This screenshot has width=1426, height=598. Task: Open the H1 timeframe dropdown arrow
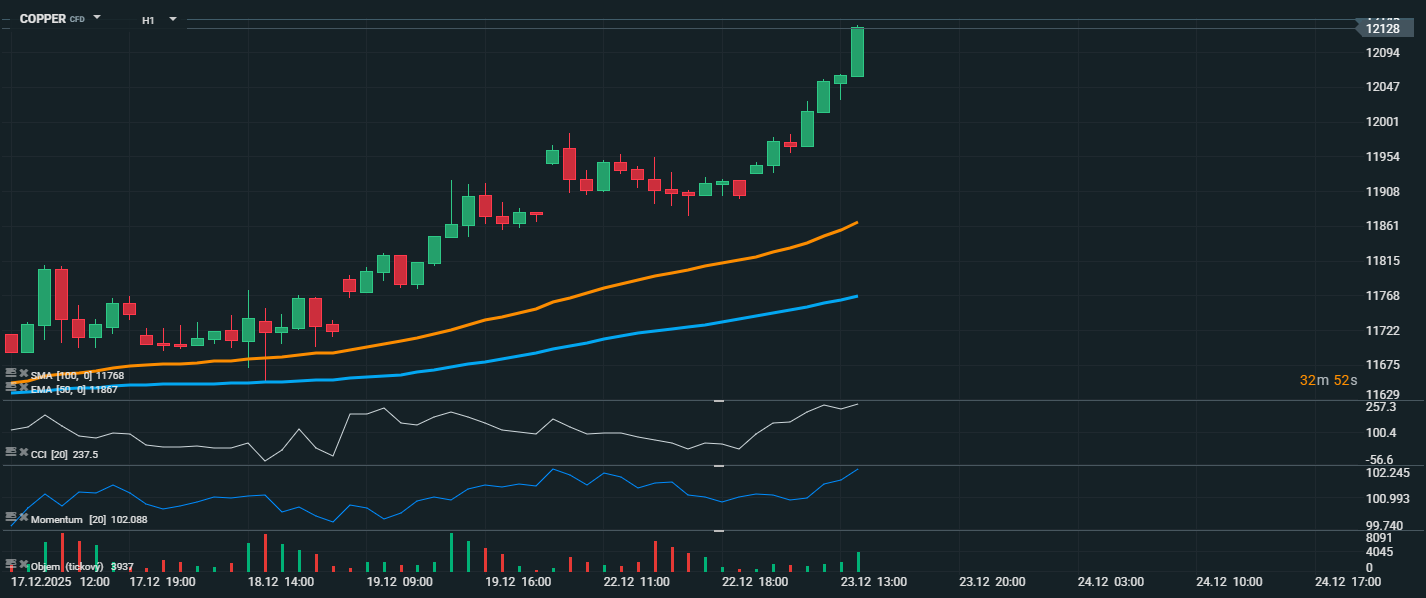[x=173, y=19]
